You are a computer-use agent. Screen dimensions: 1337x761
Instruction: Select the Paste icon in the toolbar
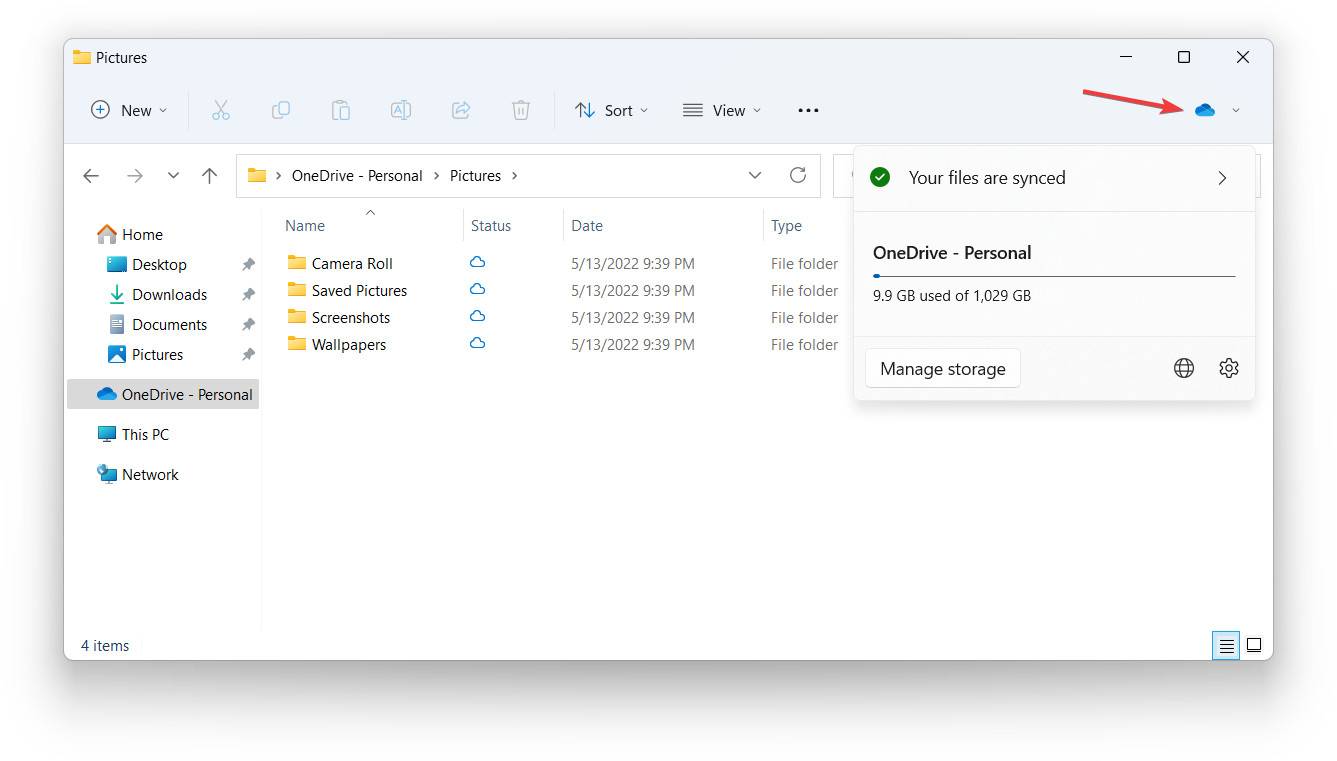pyautogui.click(x=340, y=110)
